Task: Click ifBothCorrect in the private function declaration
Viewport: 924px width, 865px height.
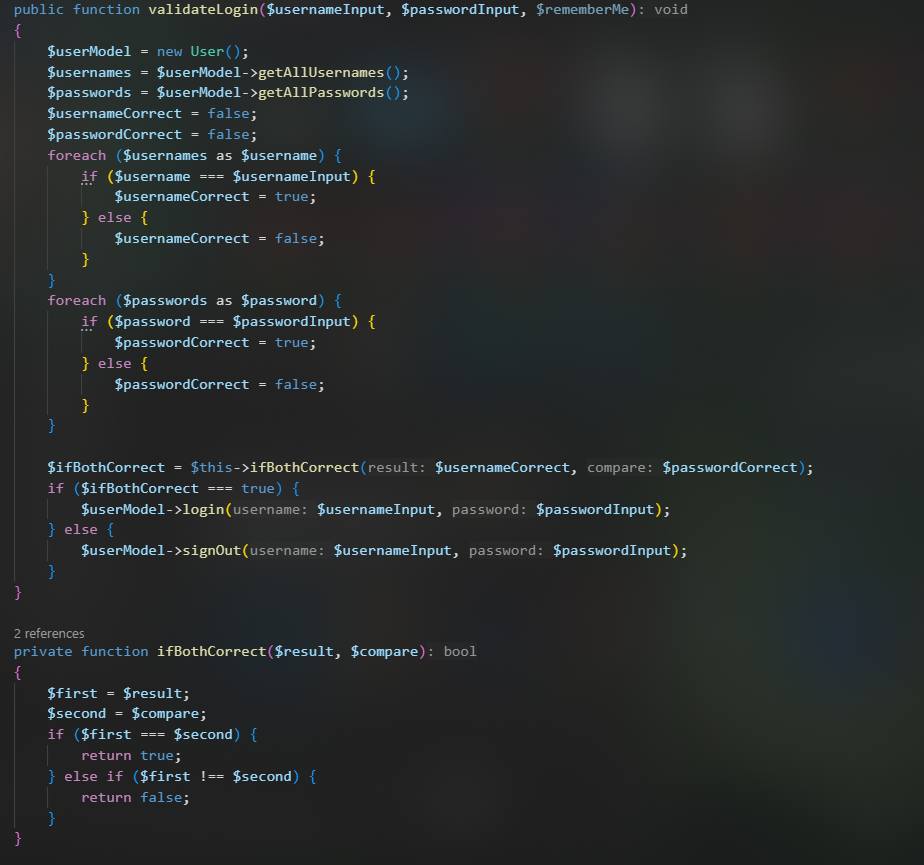Action: point(211,651)
